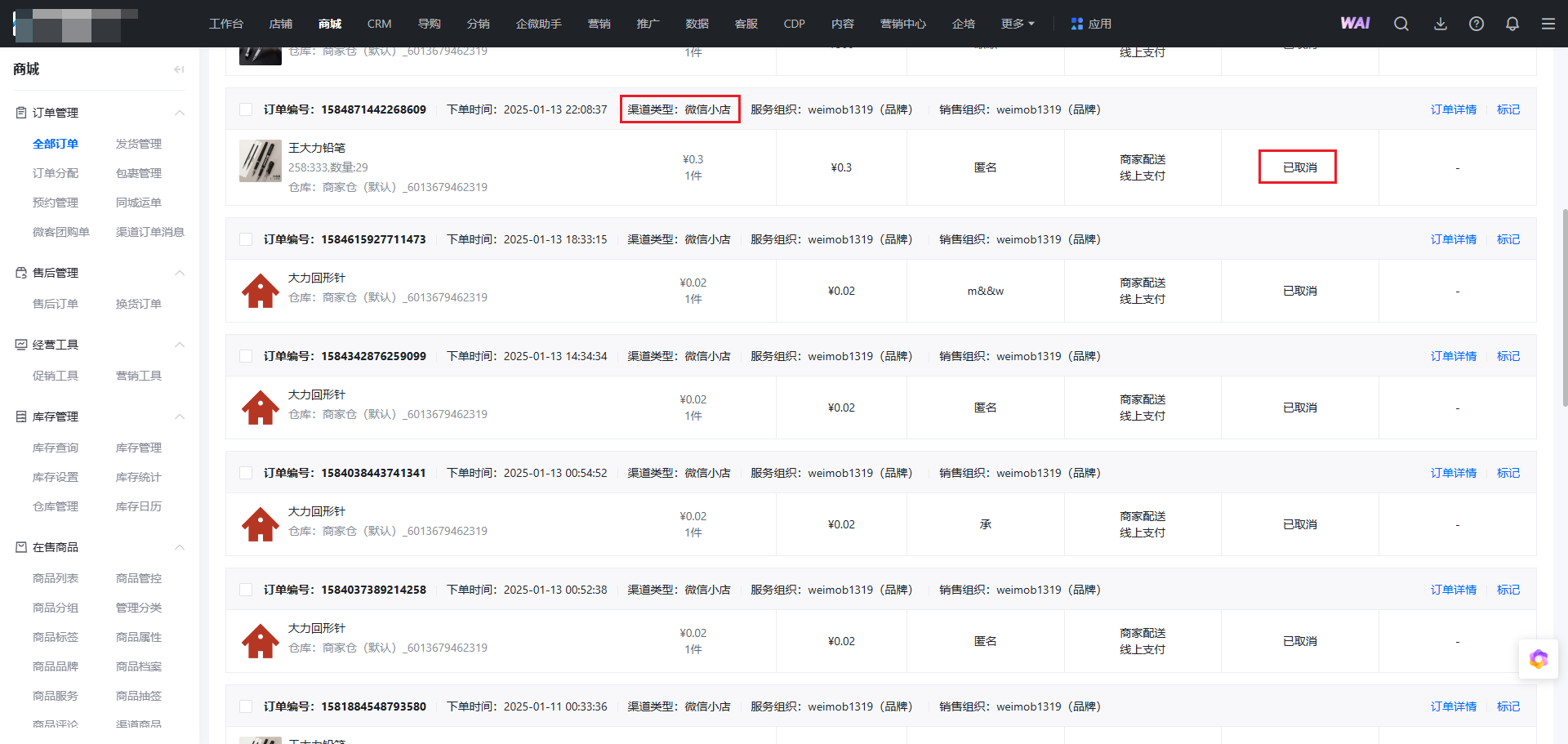The image size is (1568, 744).
Task: Open 订单详情 for order 1584038443741341
Action: [1454, 473]
